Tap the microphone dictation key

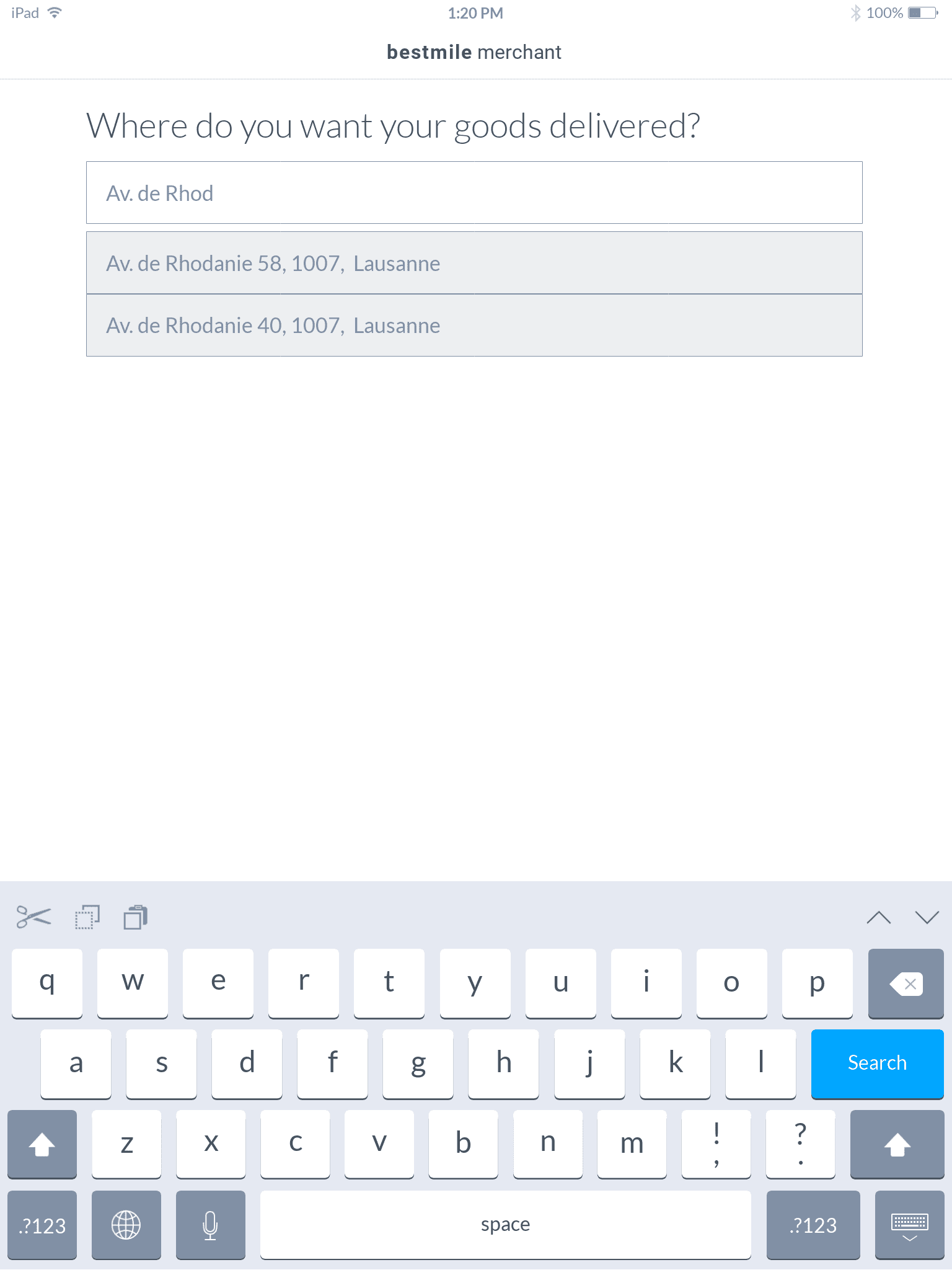click(211, 1225)
